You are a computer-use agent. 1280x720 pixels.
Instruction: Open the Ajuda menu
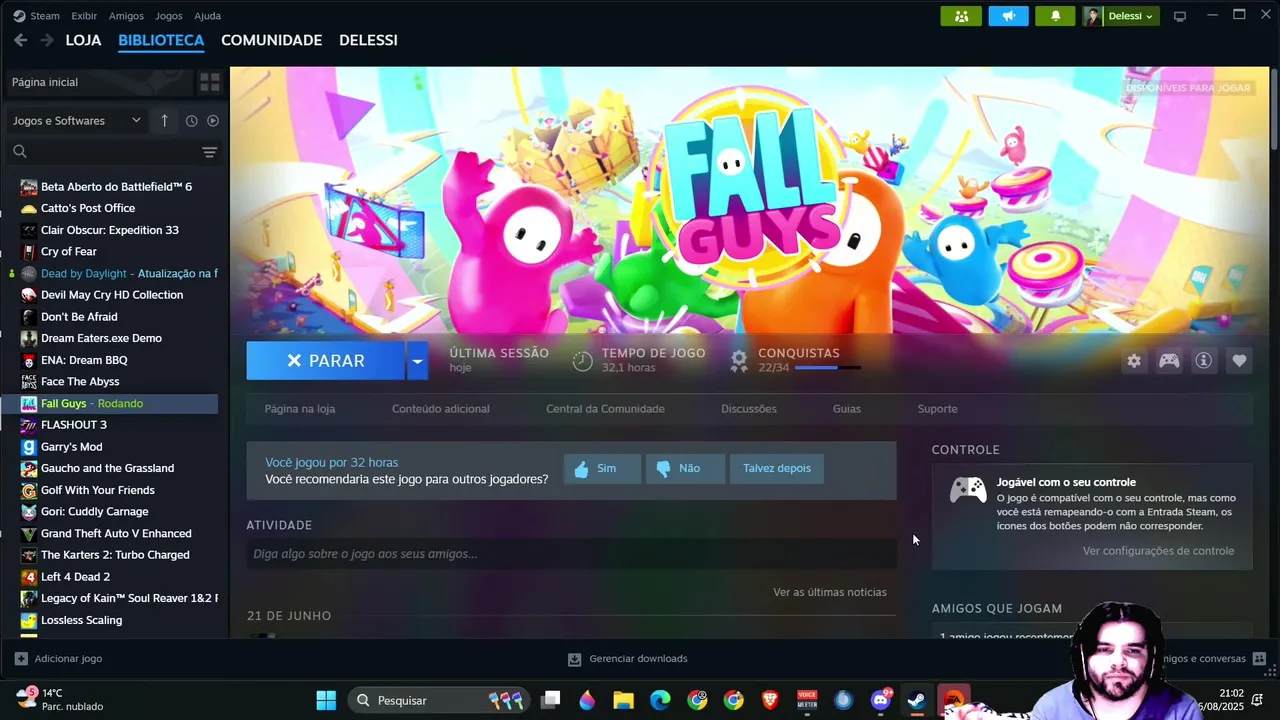coord(207,16)
